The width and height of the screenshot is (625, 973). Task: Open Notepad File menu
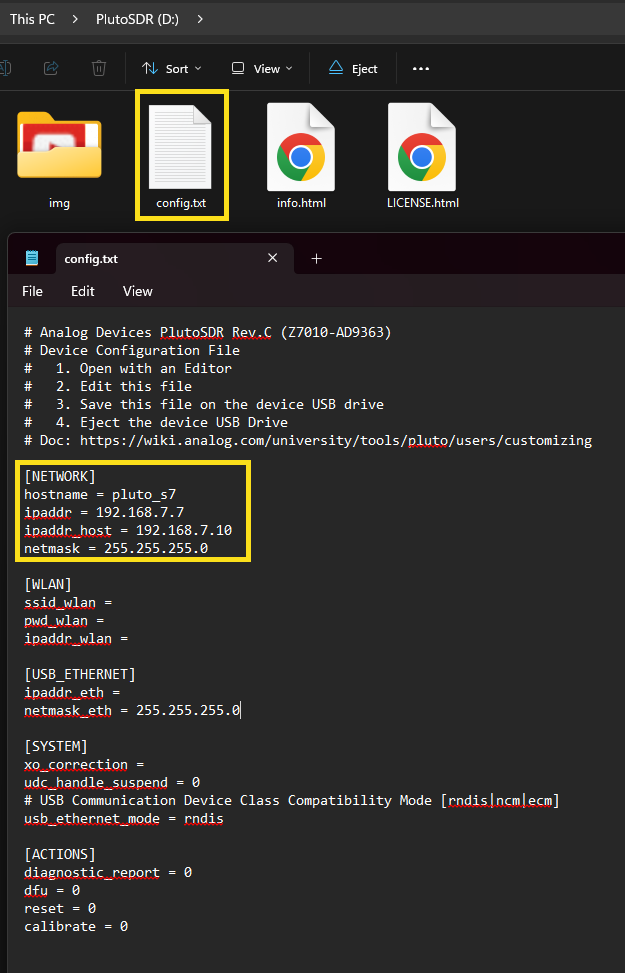pyautogui.click(x=33, y=291)
